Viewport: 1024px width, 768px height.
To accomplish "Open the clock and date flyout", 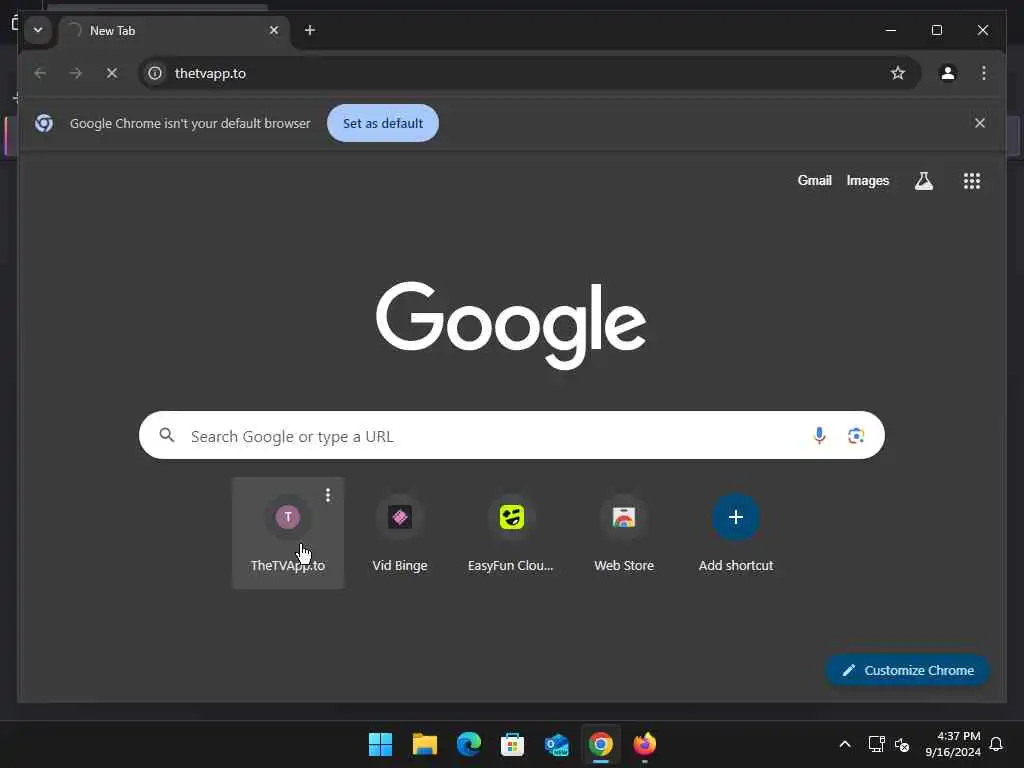I will coord(953,744).
